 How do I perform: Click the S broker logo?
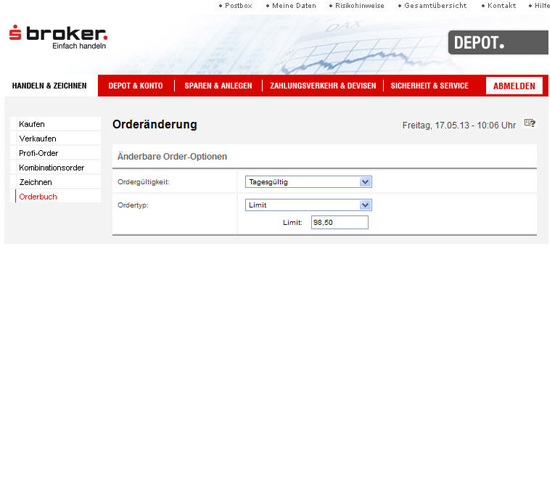[x=58, y=37]
